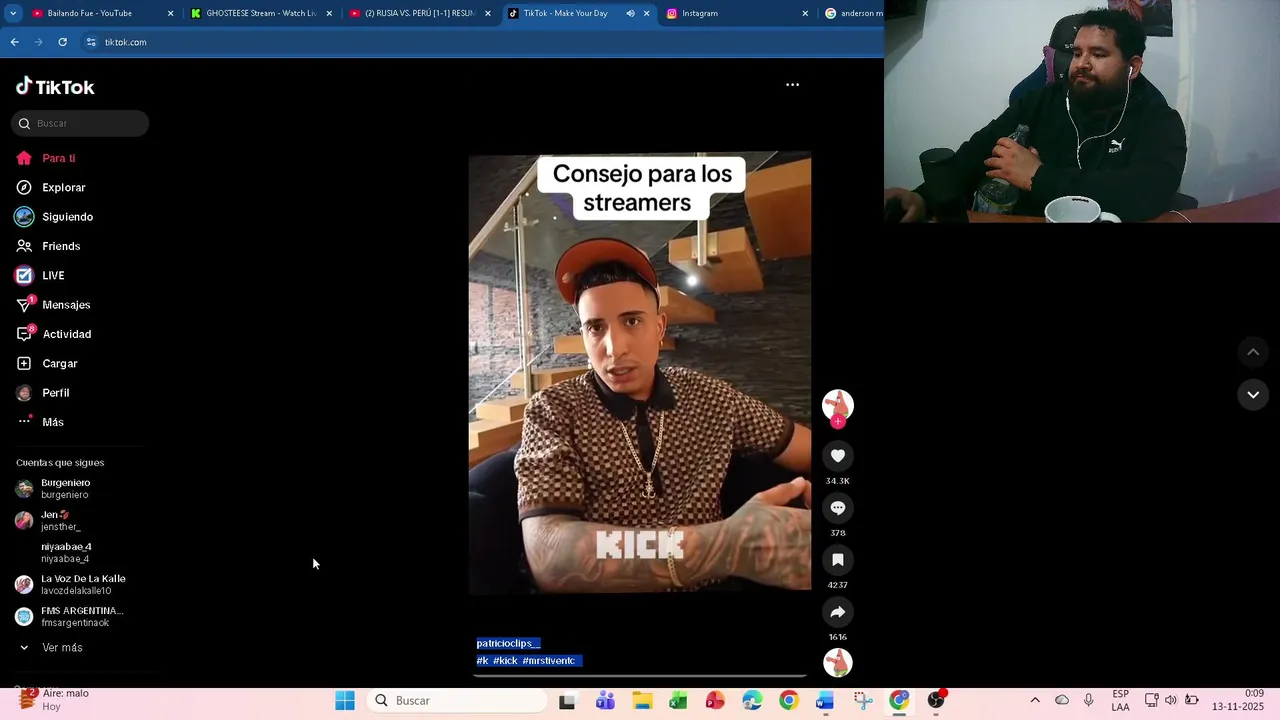
Task: Open FMS ARGENTINA account
Action: 69,616
